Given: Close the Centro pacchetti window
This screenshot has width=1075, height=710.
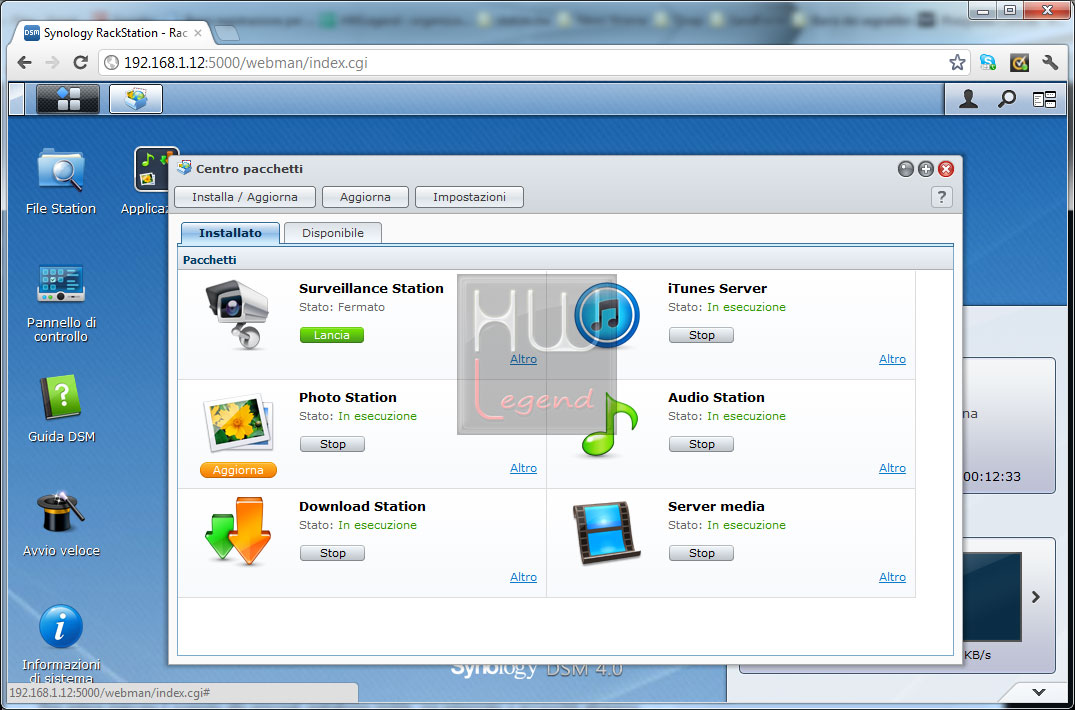Looking at the screenshot, I should tap(945, 169).
